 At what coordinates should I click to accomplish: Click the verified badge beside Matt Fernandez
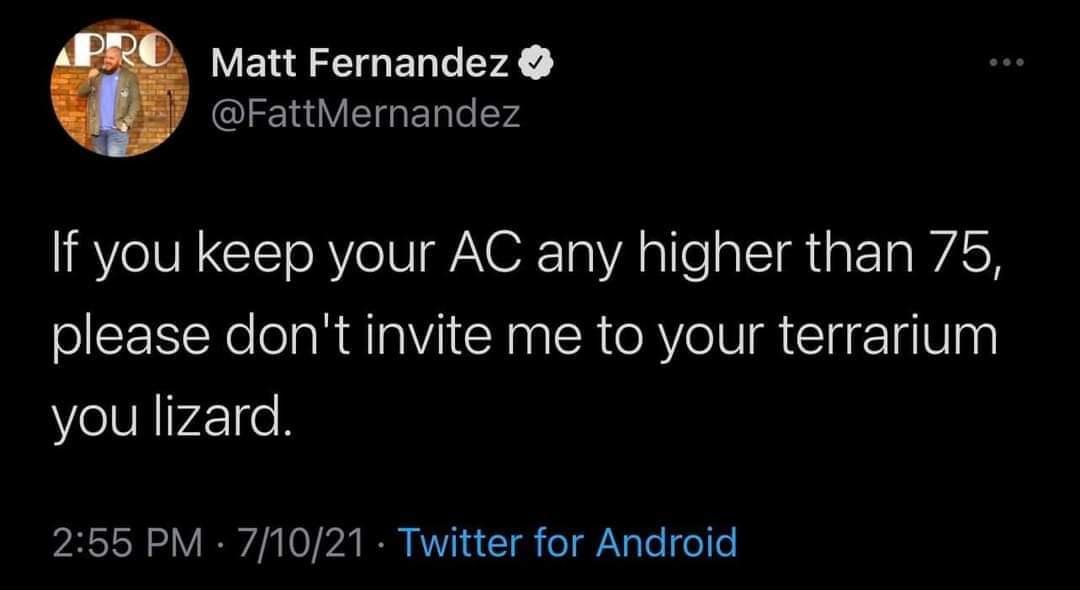(x=537, y=65)
